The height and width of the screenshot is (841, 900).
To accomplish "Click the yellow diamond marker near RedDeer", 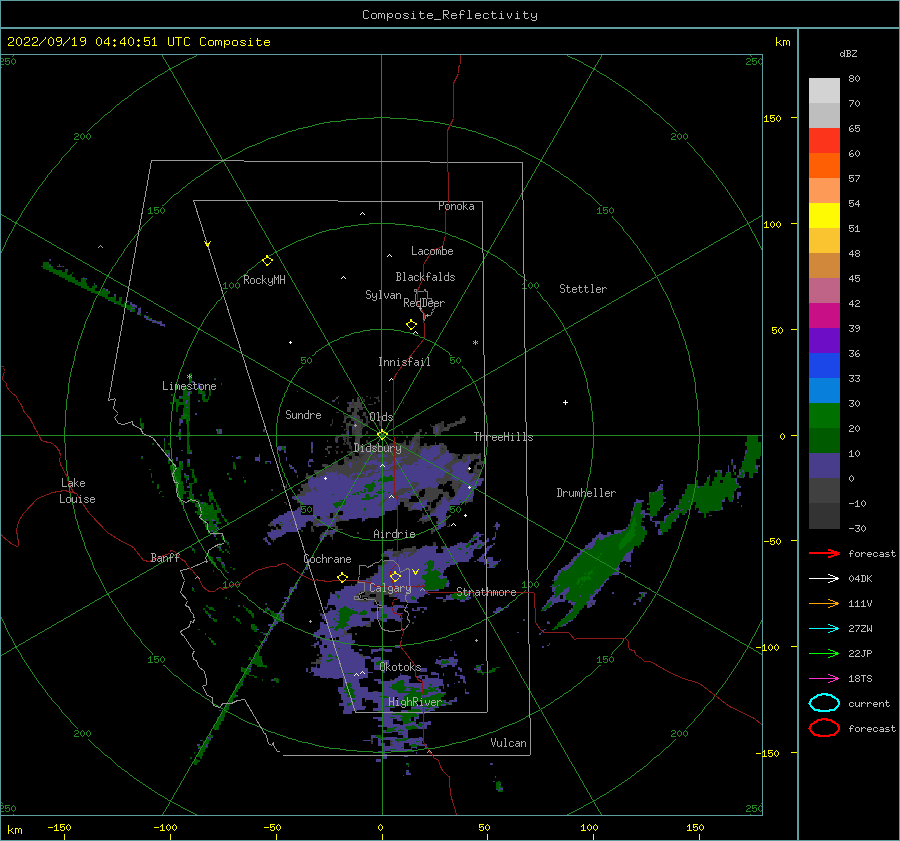I will tap(412, 324).
